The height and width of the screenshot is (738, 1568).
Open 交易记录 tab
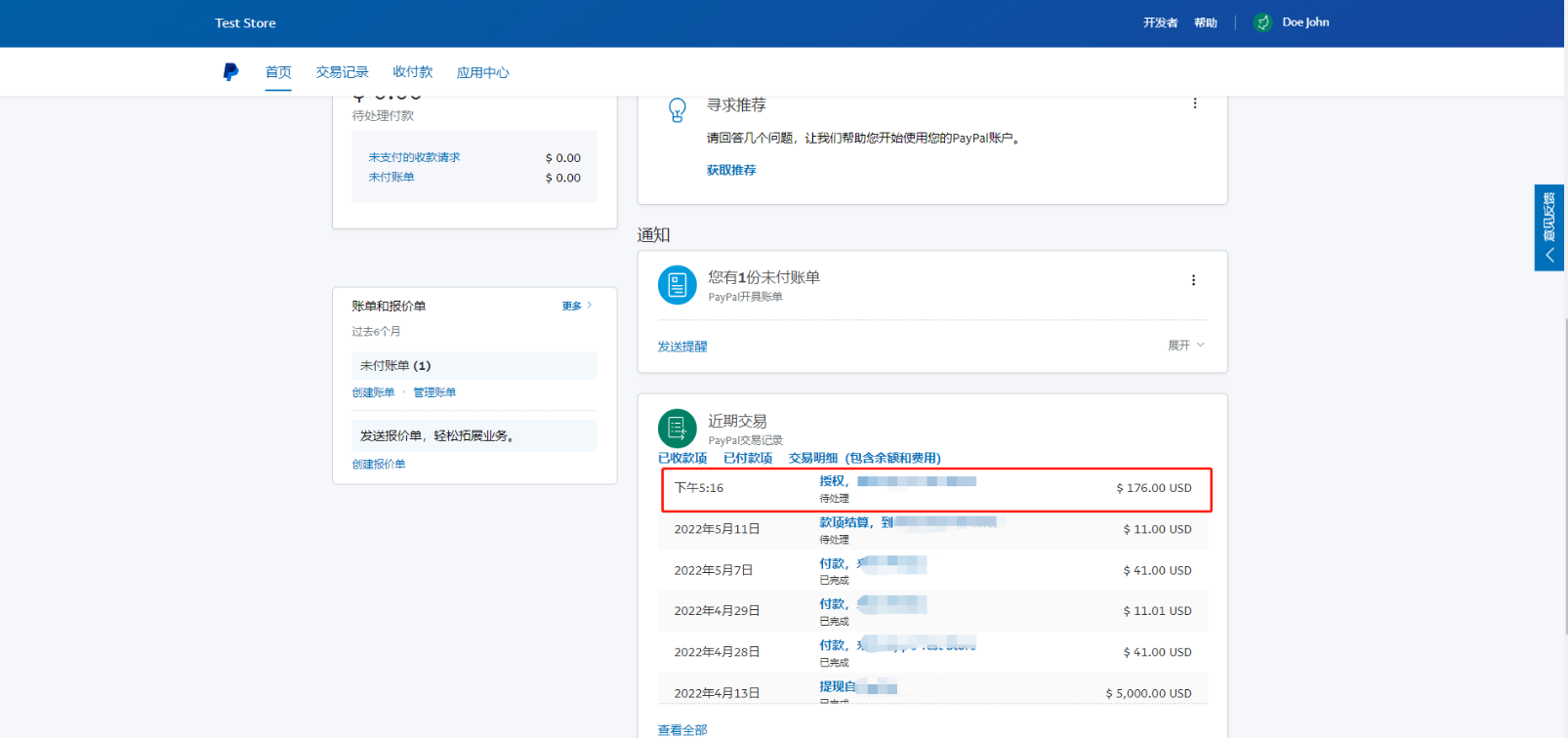[x=342, y=72]
